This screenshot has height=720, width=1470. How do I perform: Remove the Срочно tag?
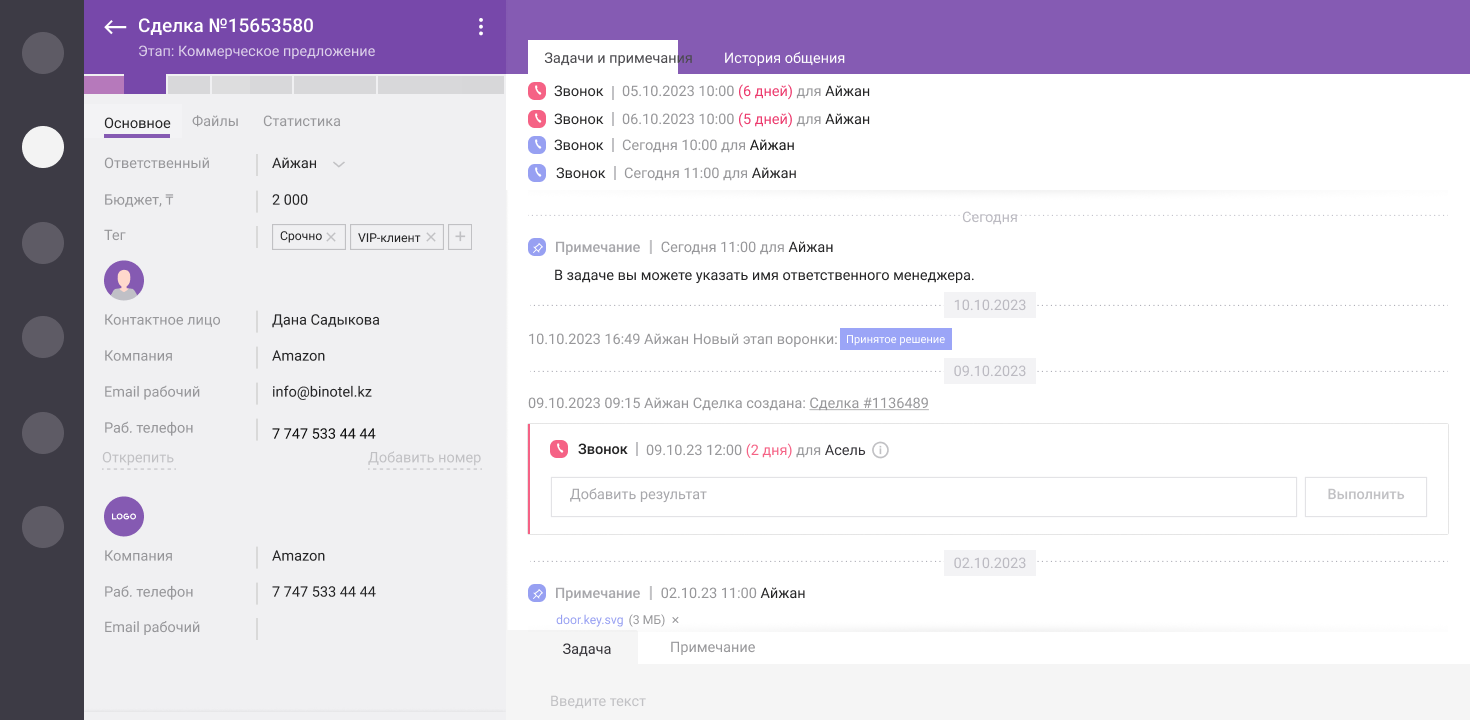coord(331,237)
